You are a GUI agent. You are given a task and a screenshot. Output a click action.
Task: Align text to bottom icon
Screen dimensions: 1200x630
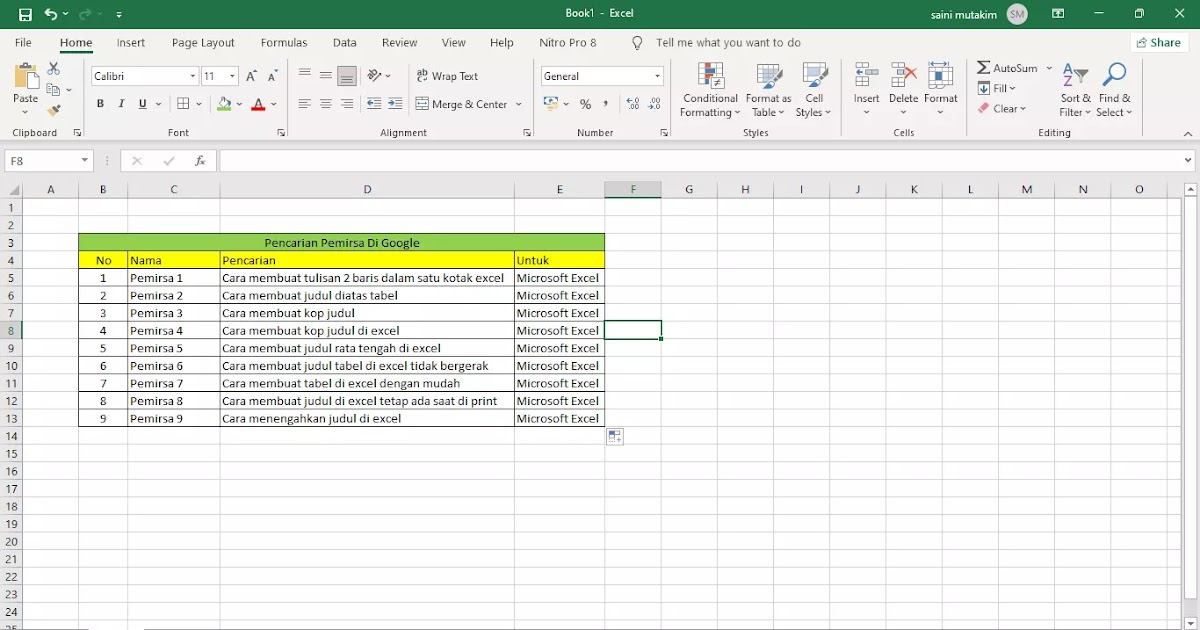coord(347,75)
